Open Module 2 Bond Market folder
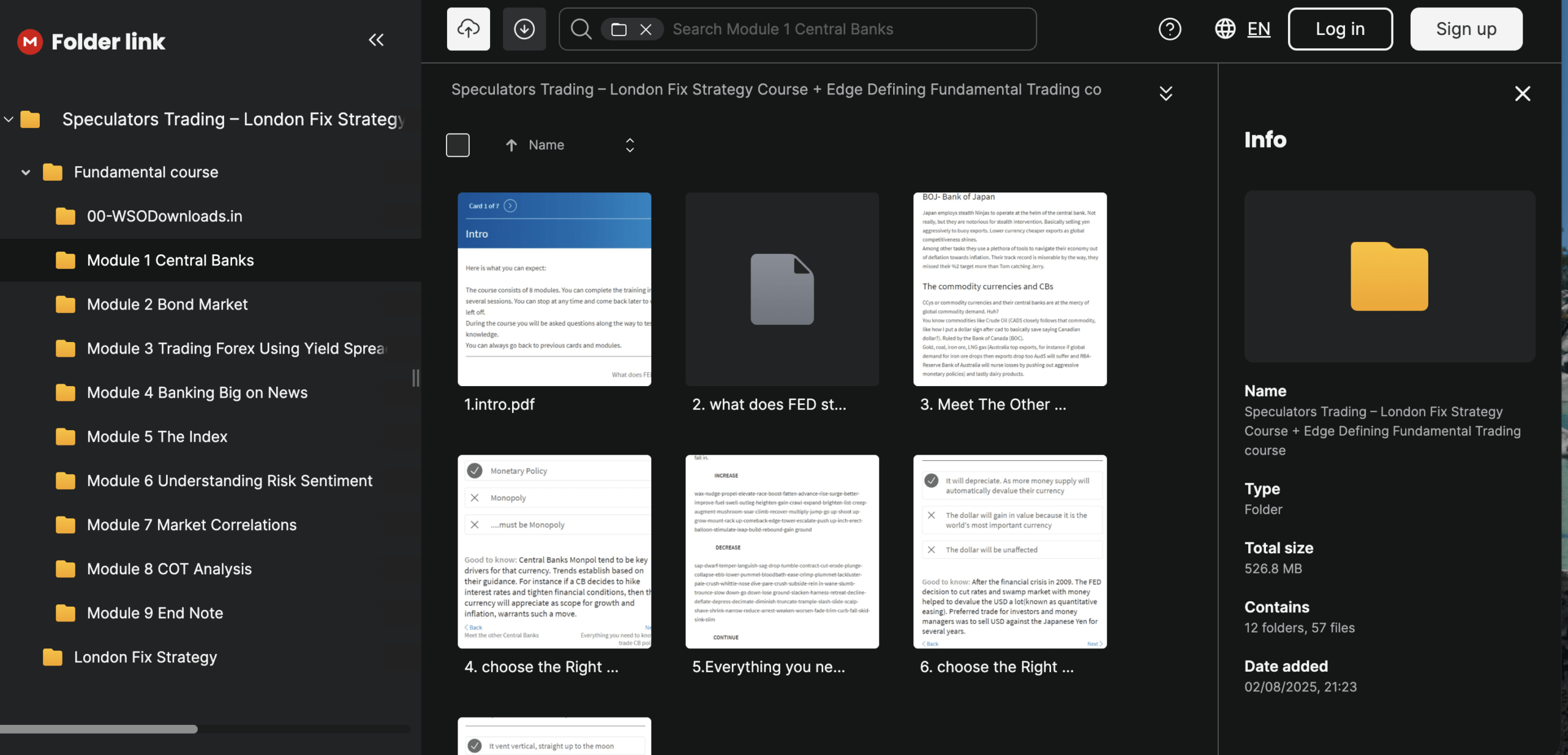1568x755 pixels. click(x=167, y=305)
